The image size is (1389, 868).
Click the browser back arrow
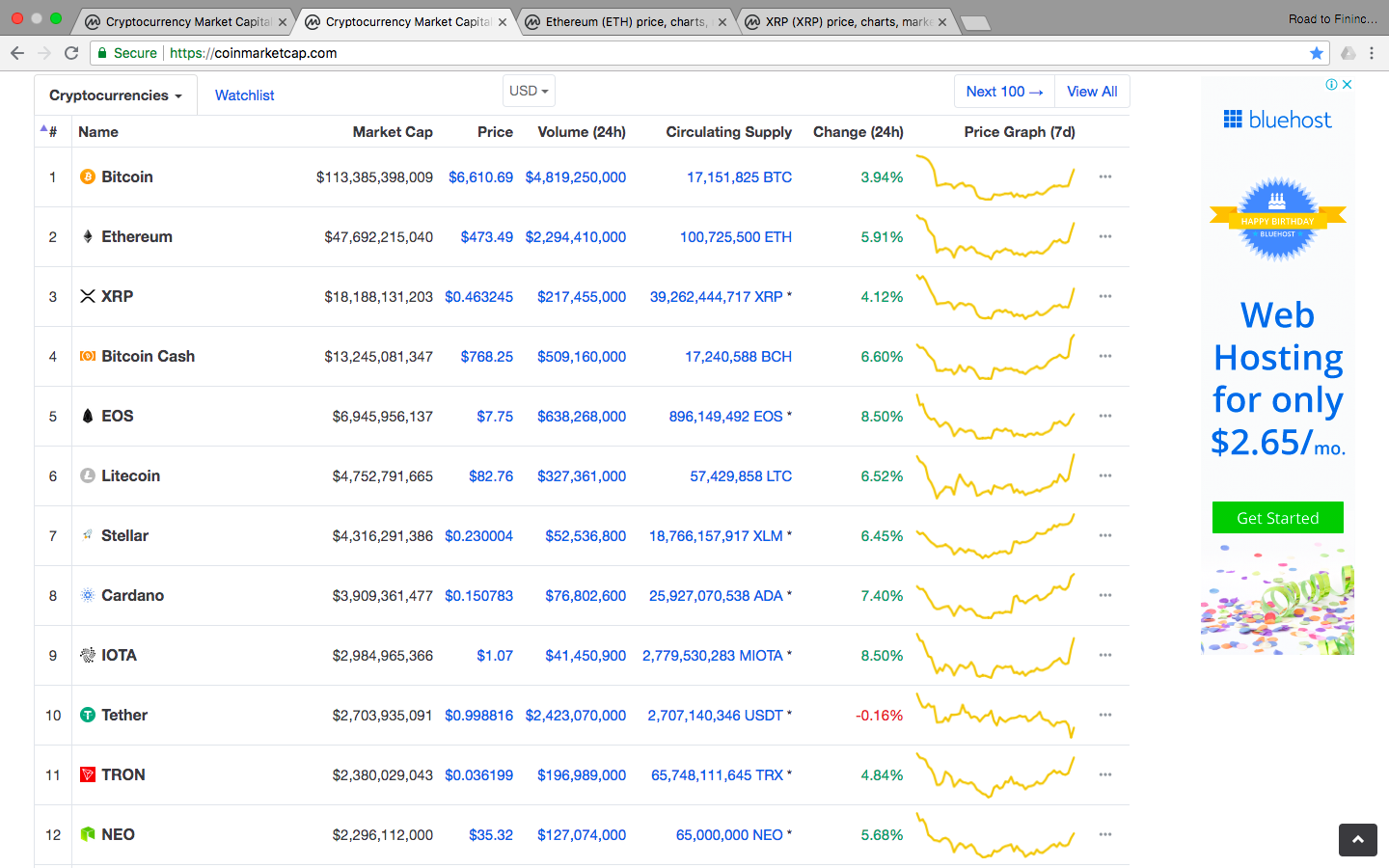tap(17, 53)
